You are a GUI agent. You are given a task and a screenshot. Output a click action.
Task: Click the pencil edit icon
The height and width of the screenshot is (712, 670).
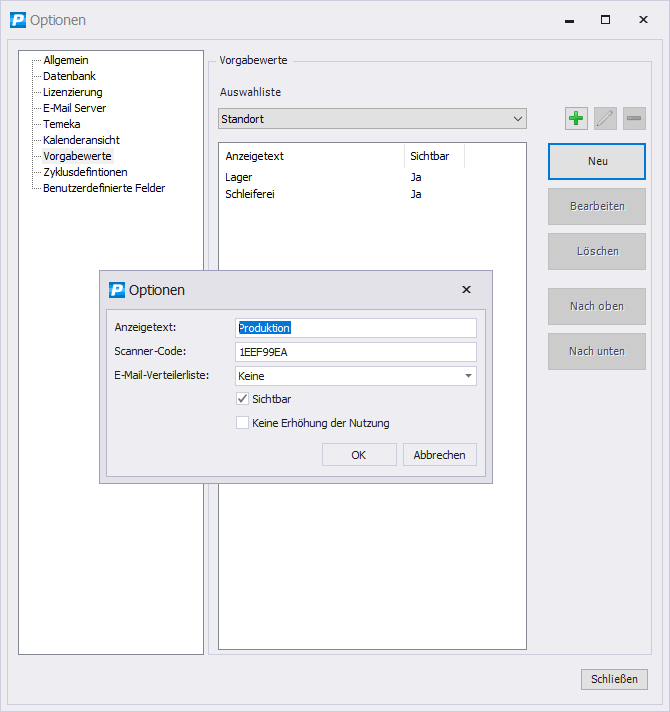point(605,119)
